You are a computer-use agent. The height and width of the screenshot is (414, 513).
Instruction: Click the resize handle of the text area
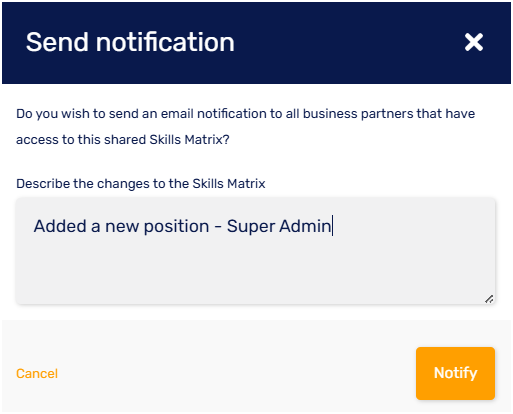[489, 299]
